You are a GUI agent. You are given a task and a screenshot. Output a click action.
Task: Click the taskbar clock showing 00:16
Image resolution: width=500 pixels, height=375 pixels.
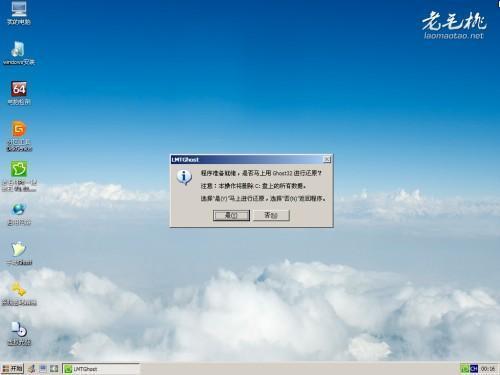pyautogui.click(x=488, y=369)
